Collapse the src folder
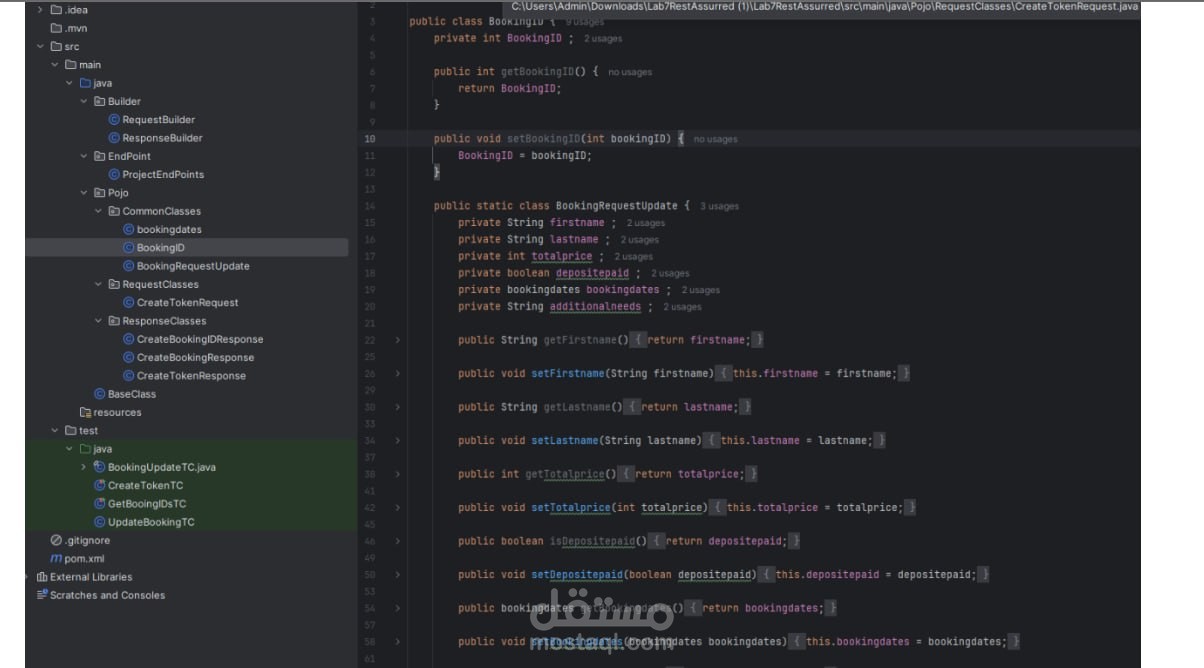1204x668 pixels. 40,46
